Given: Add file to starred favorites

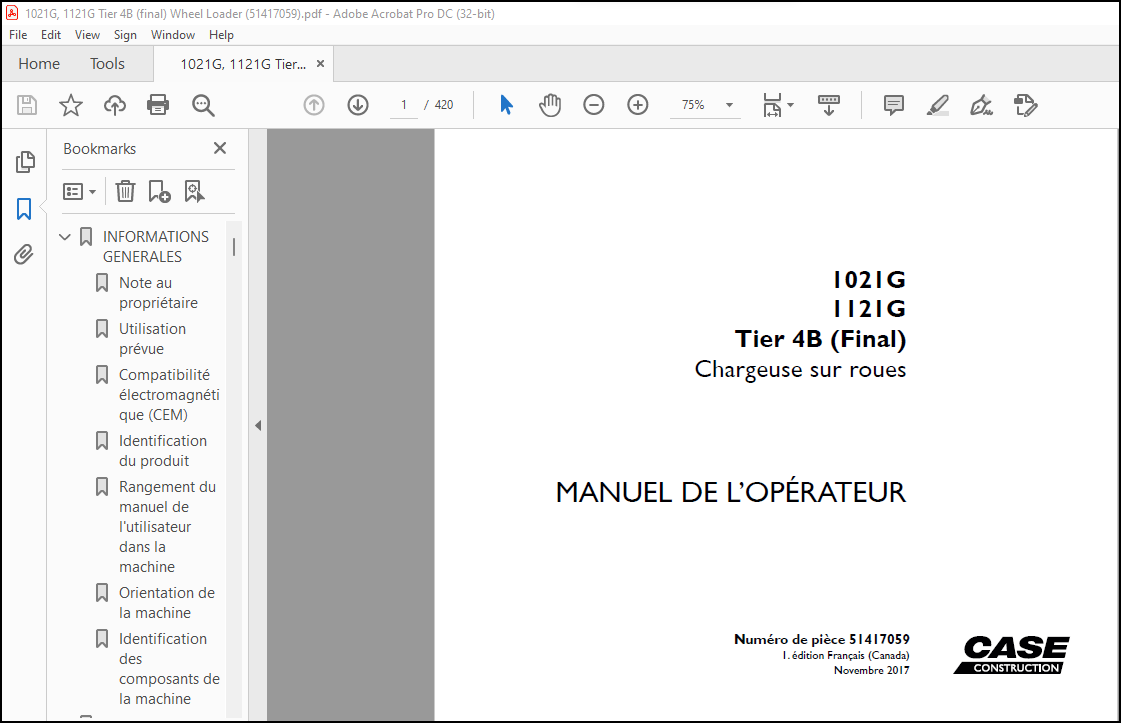Looking at the screenshot, I should pos(71,105).
